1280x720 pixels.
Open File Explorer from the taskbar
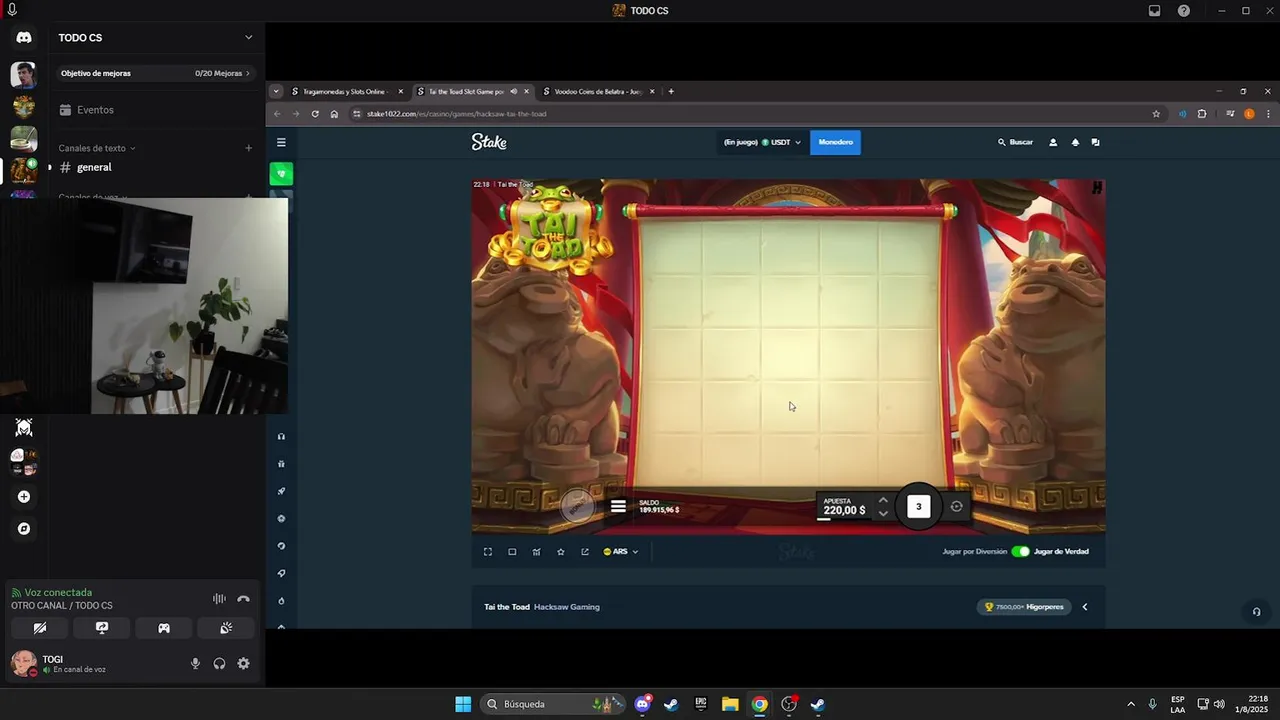tap(730, 704)
